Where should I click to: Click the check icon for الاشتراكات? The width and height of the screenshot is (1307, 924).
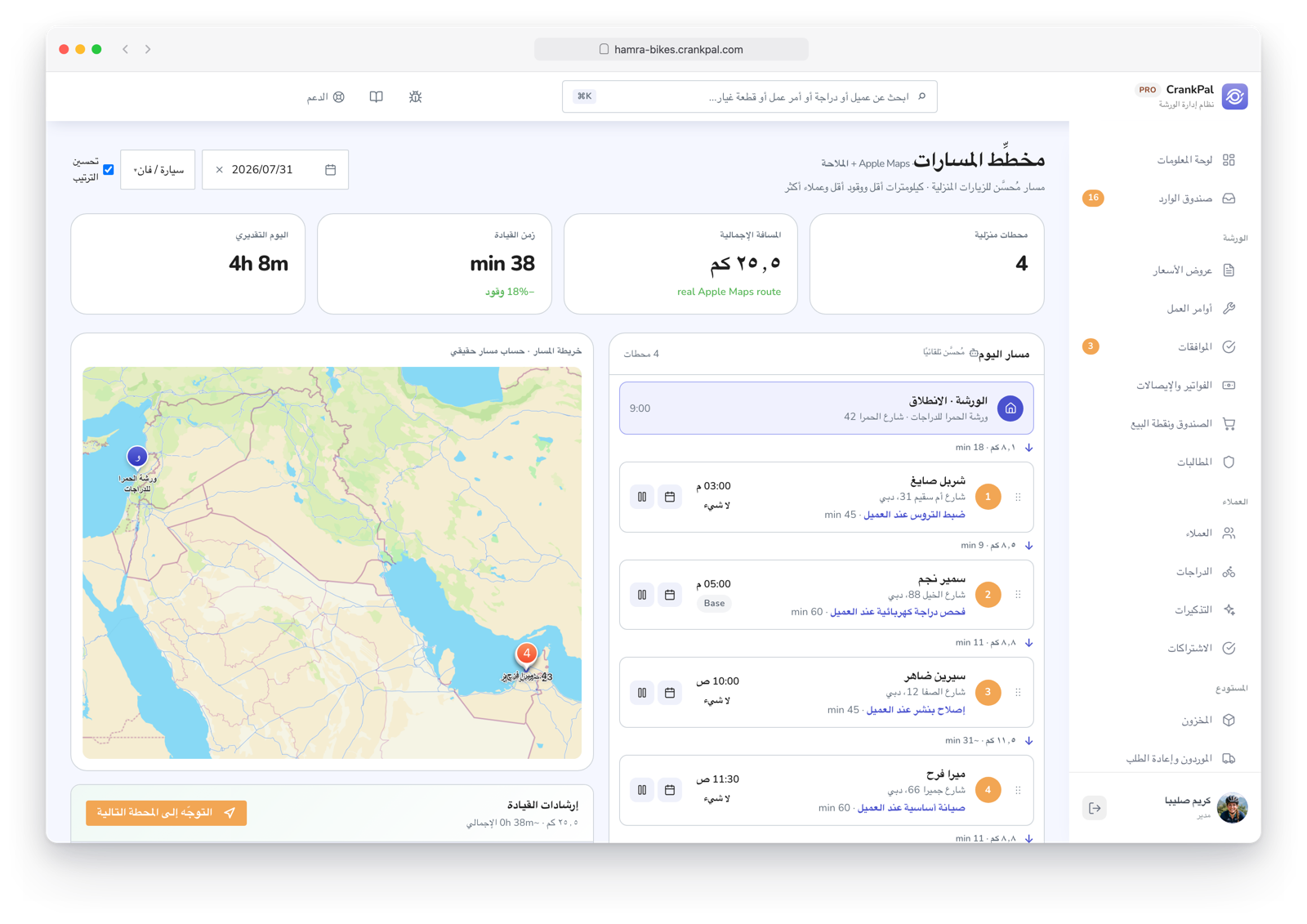1229,649
